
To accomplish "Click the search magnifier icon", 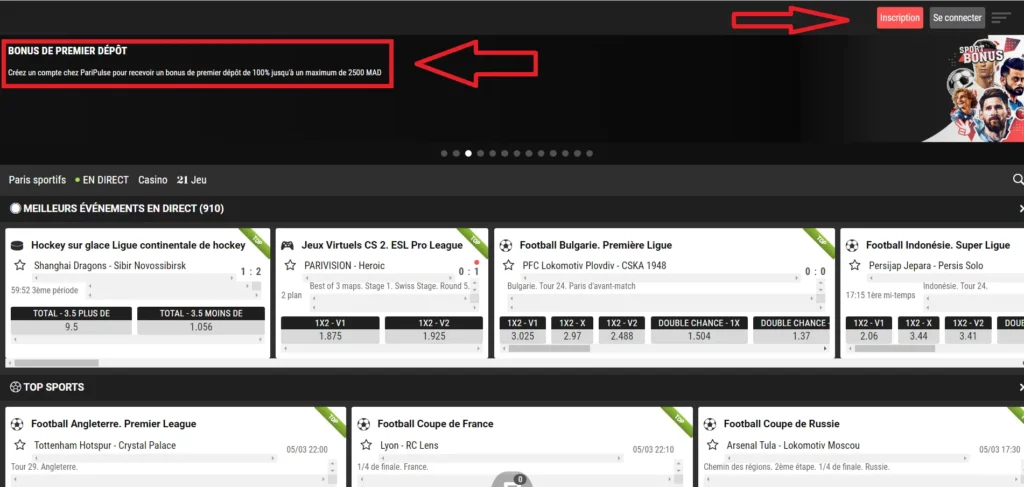I will pos(1017,179).
